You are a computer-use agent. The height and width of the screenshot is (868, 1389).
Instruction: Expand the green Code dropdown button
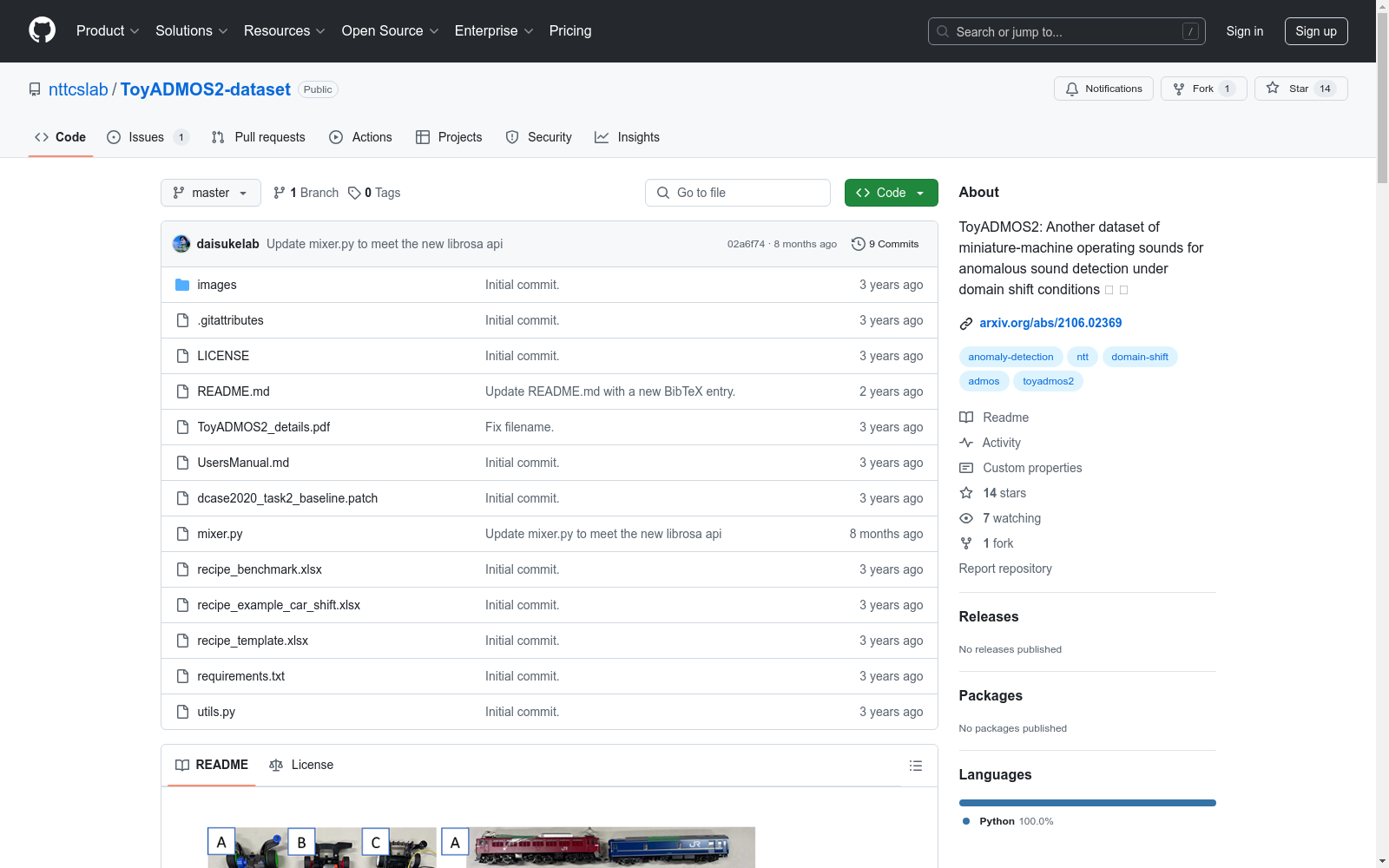891,193
